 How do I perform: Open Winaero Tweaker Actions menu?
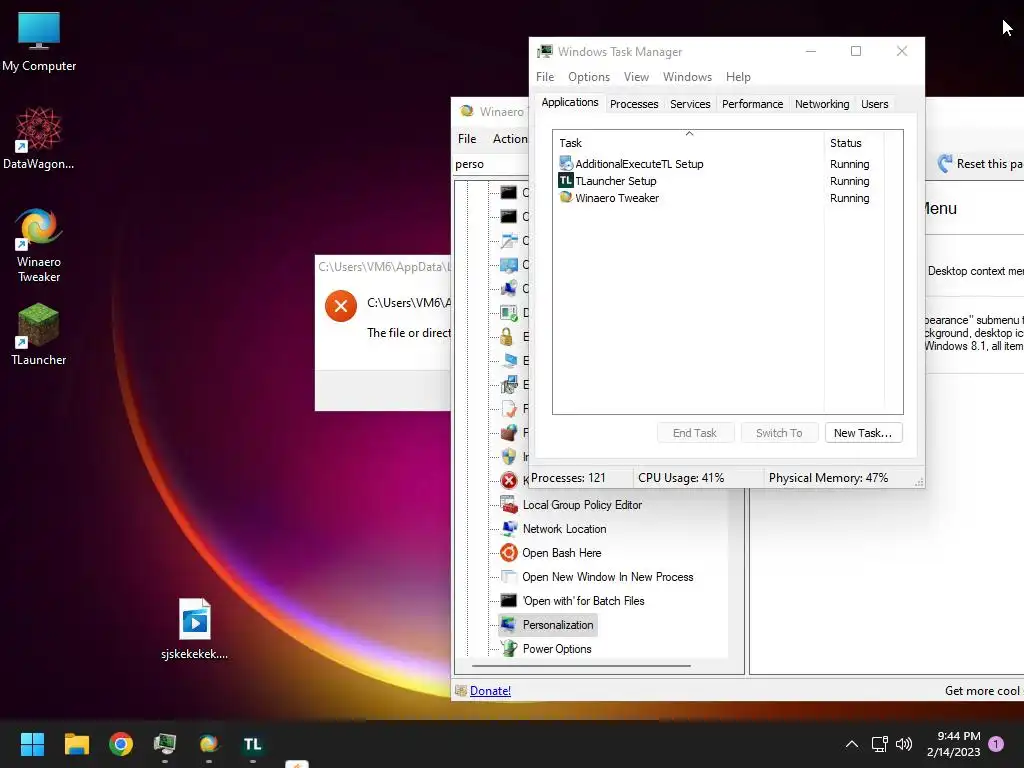pyautogui.click(x=509, y=139)
